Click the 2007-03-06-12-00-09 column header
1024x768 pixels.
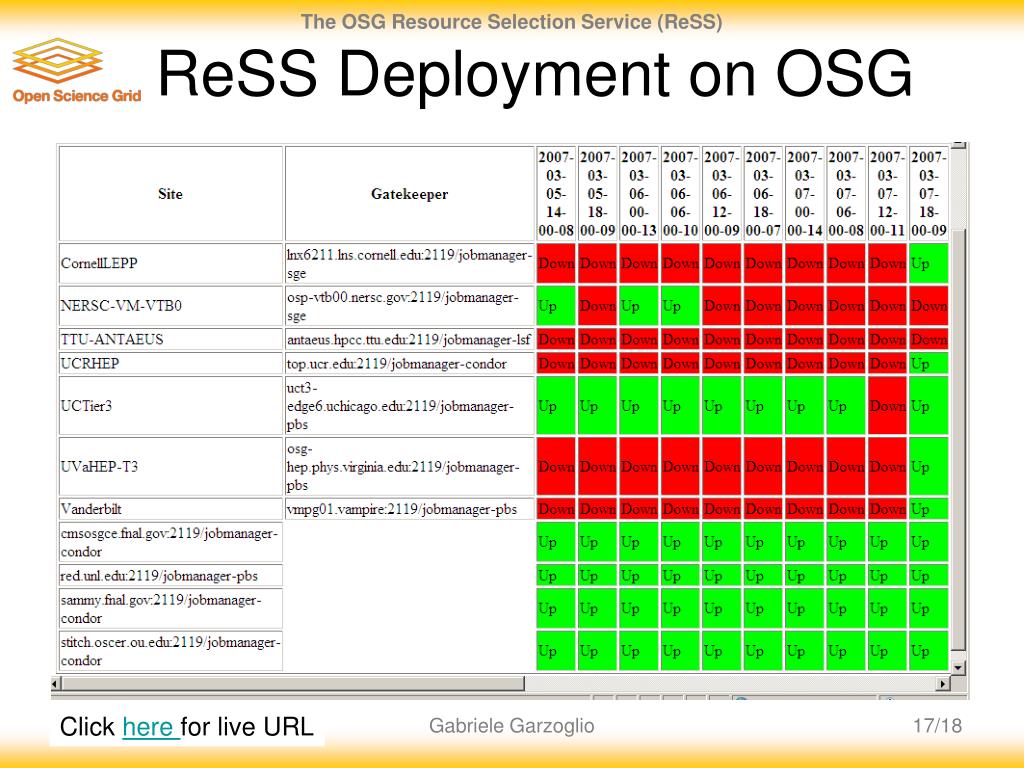pyautogui.click(x=722, y=193)
